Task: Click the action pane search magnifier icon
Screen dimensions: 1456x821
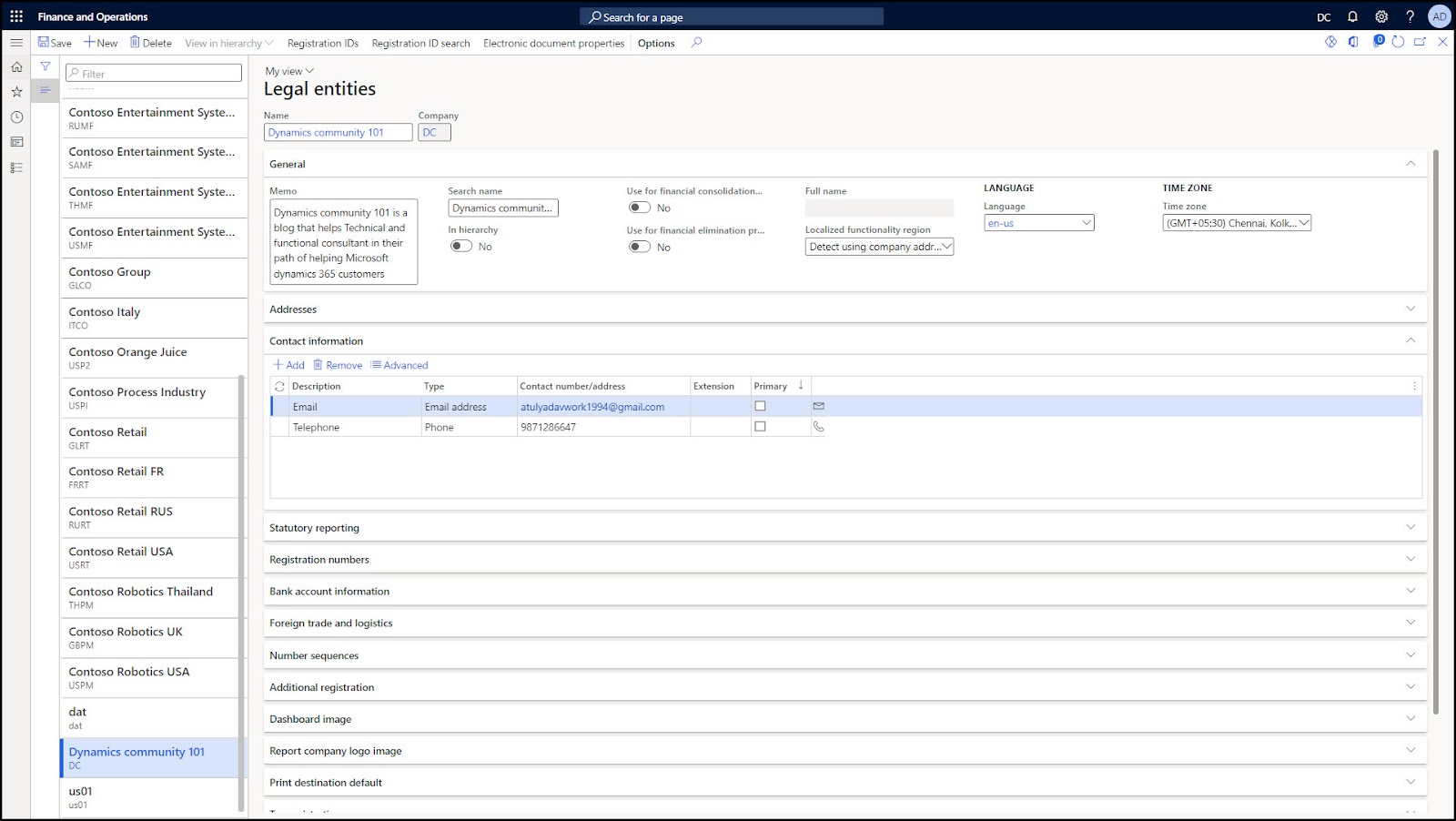Action: point(696,42)
